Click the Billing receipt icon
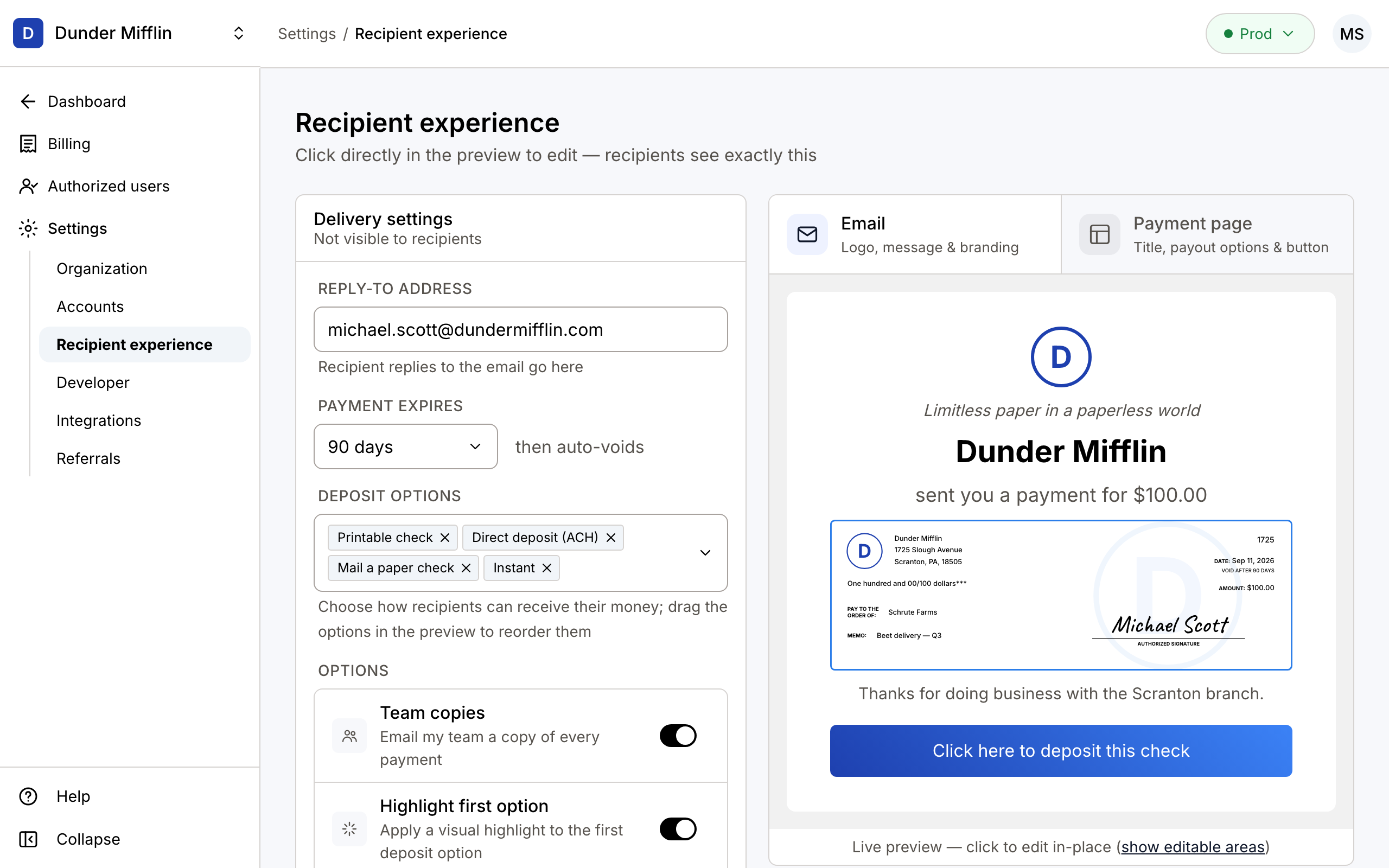Screen dimensions: 1389x868 pos(28,144)
